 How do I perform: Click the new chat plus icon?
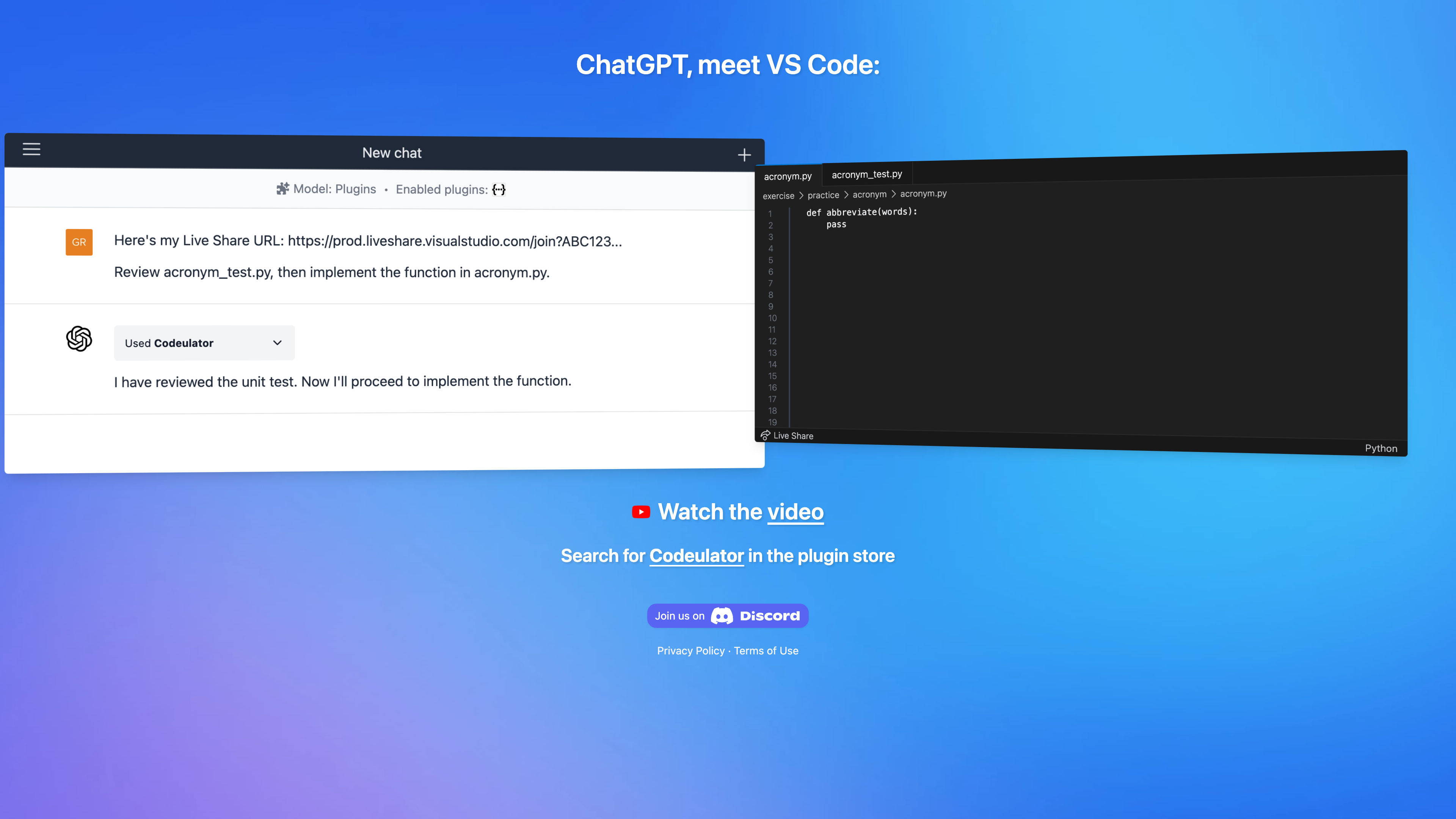tap(744, 154)
